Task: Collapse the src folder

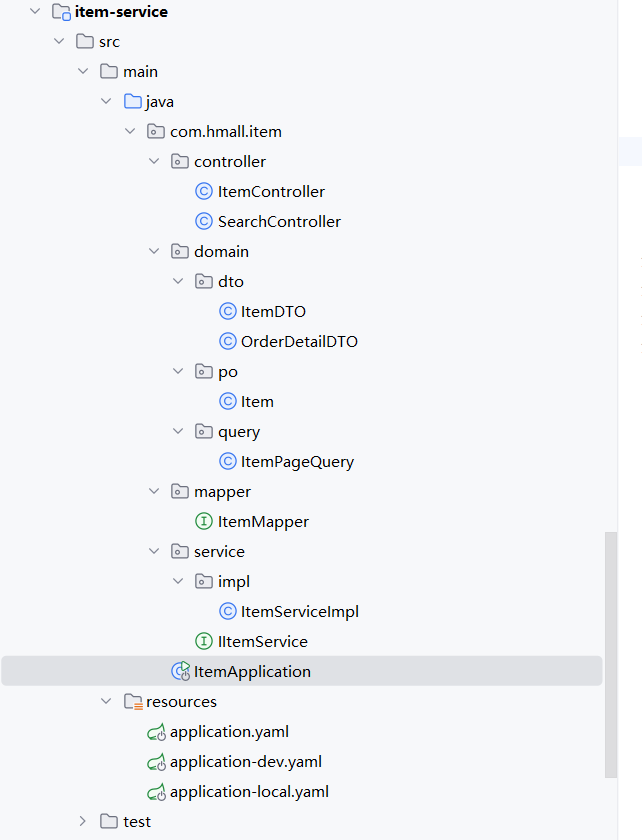Action: tap(59, 41)
